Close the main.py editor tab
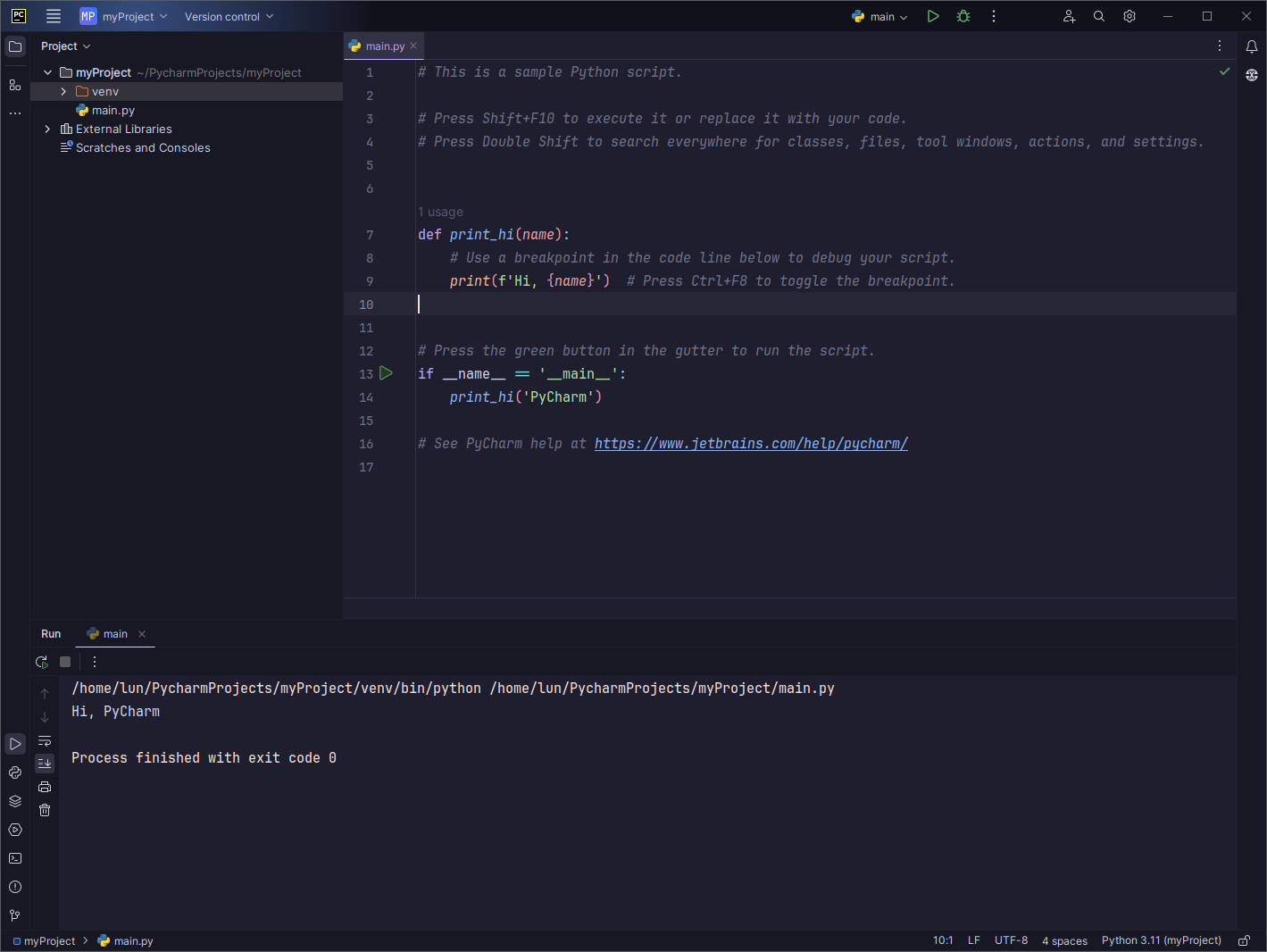 [413, 46]
